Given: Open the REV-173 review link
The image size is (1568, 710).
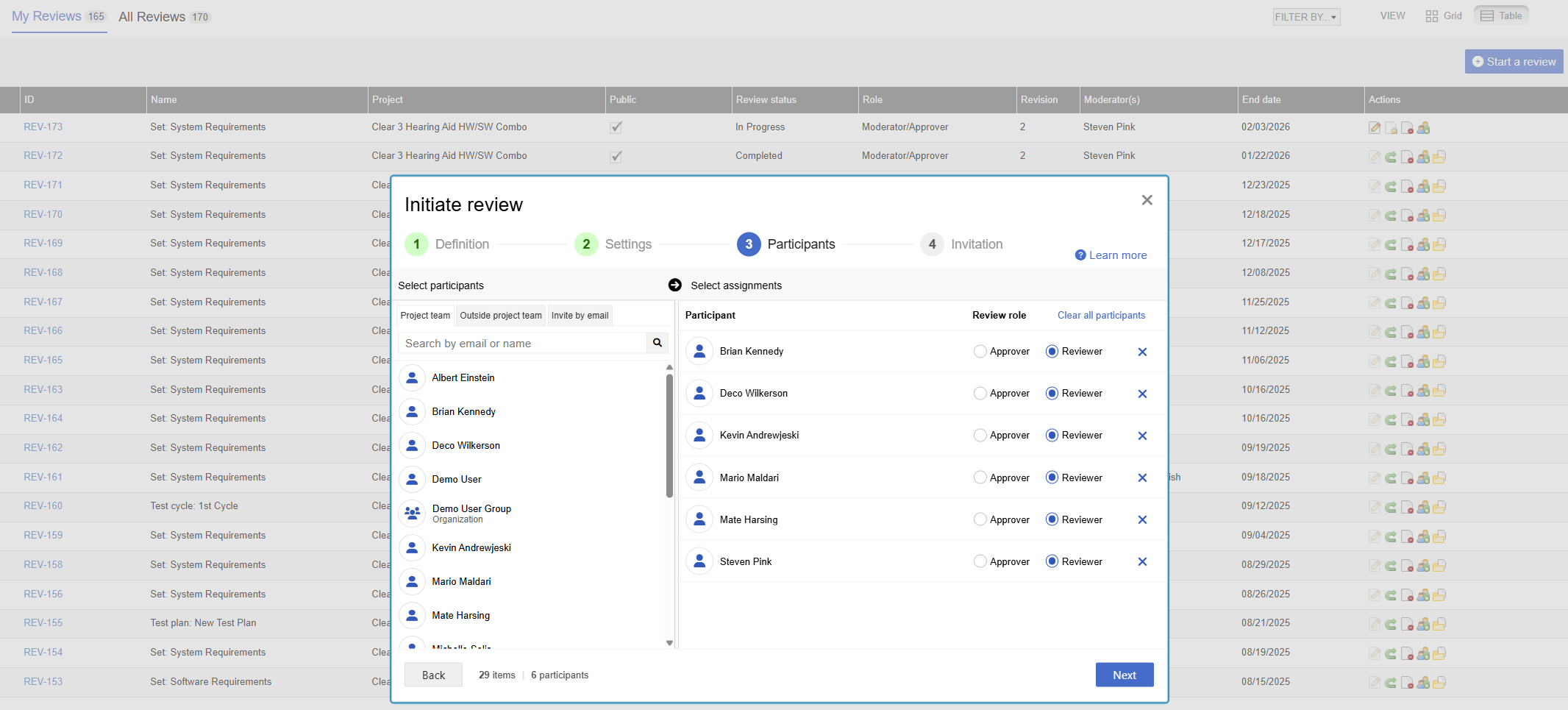Looking at the screenshot, I should tap(43, 127).
